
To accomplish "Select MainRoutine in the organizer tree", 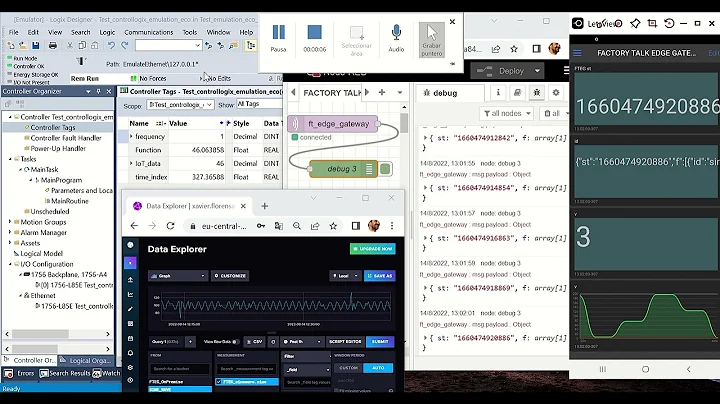I will [69, 201].
